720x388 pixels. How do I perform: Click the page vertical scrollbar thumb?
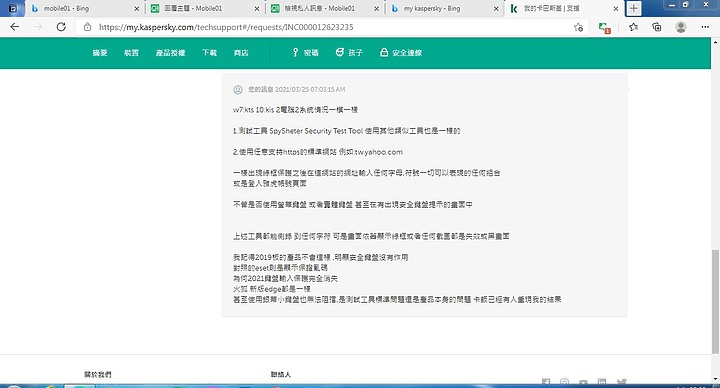715,302
